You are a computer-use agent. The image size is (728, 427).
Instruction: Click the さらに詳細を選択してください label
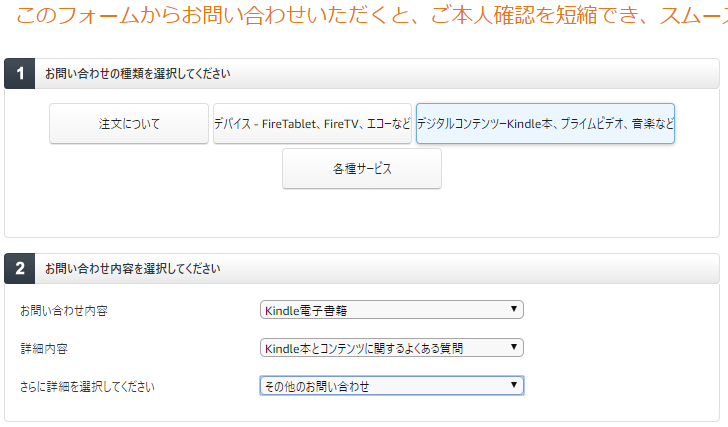pos(87,386)
